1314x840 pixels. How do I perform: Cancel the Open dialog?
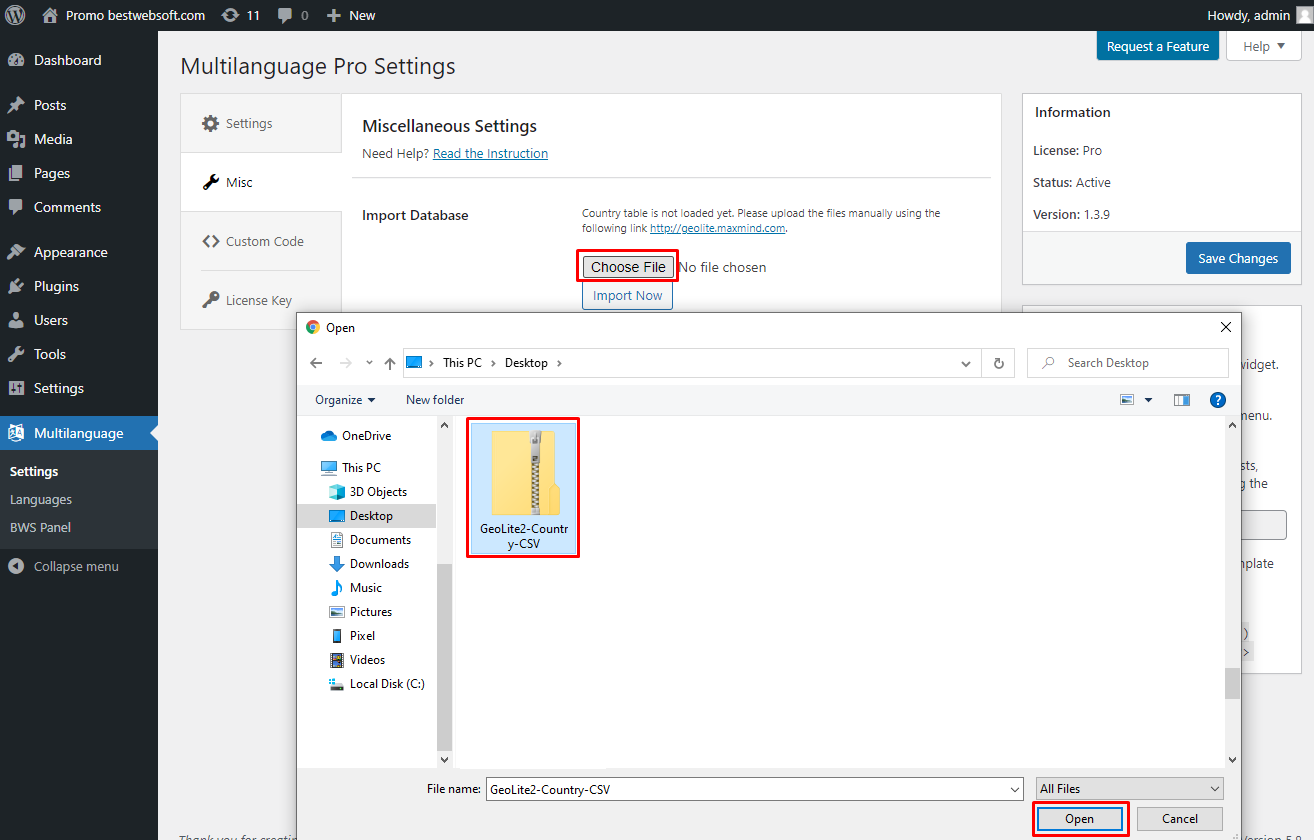pos(1180,818)
